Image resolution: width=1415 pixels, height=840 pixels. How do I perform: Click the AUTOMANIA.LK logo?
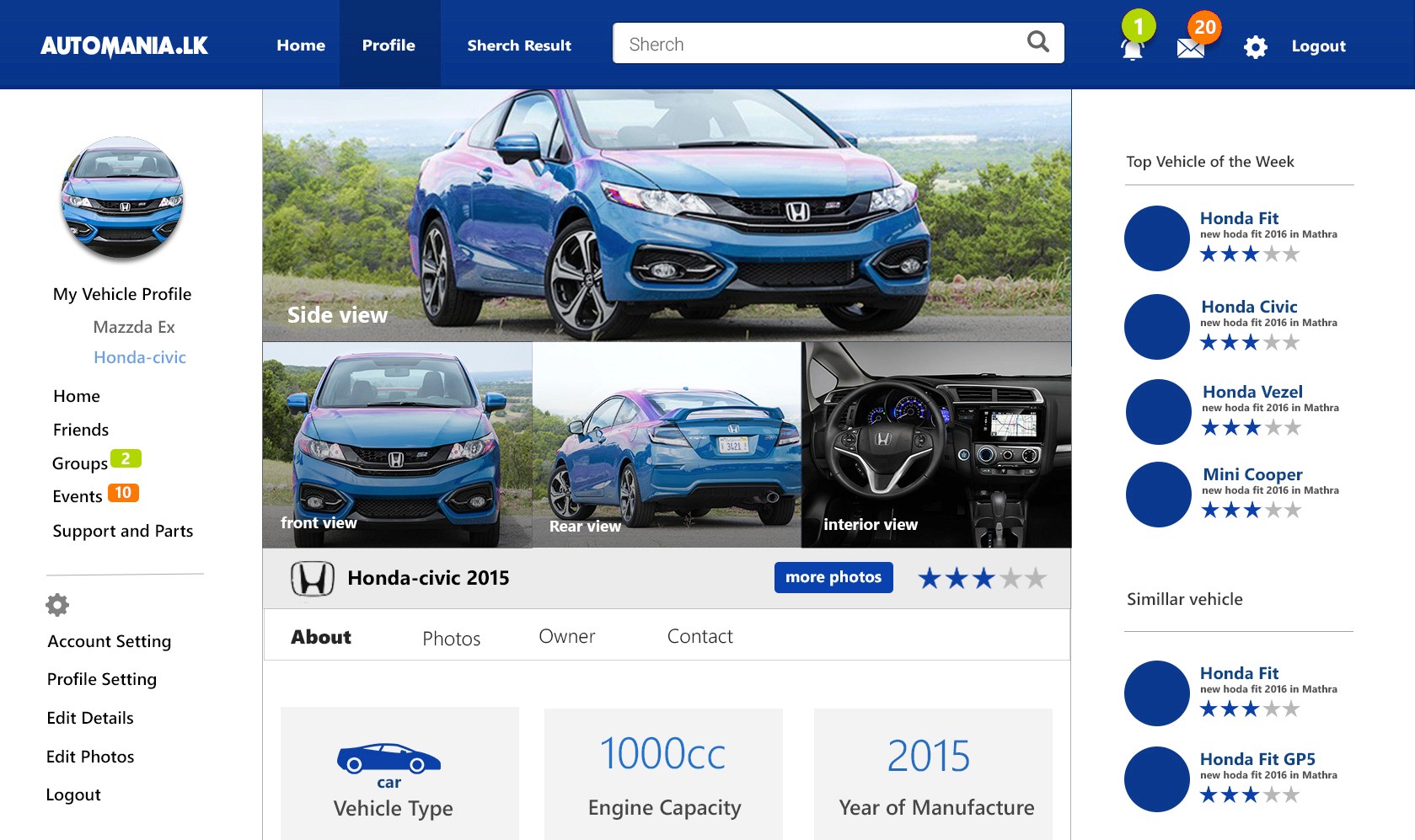124,45
